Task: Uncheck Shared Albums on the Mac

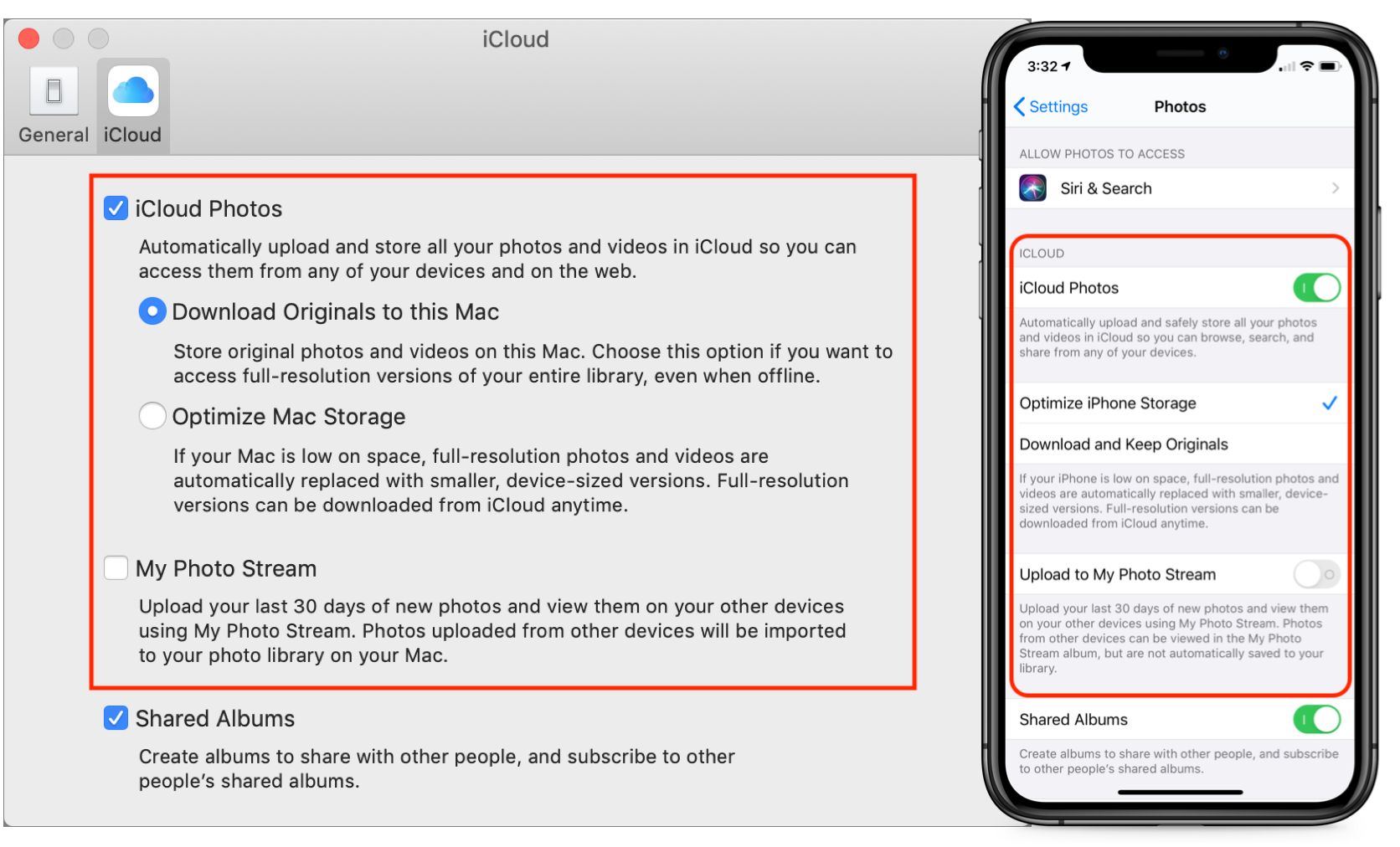Action: [116, 718]
